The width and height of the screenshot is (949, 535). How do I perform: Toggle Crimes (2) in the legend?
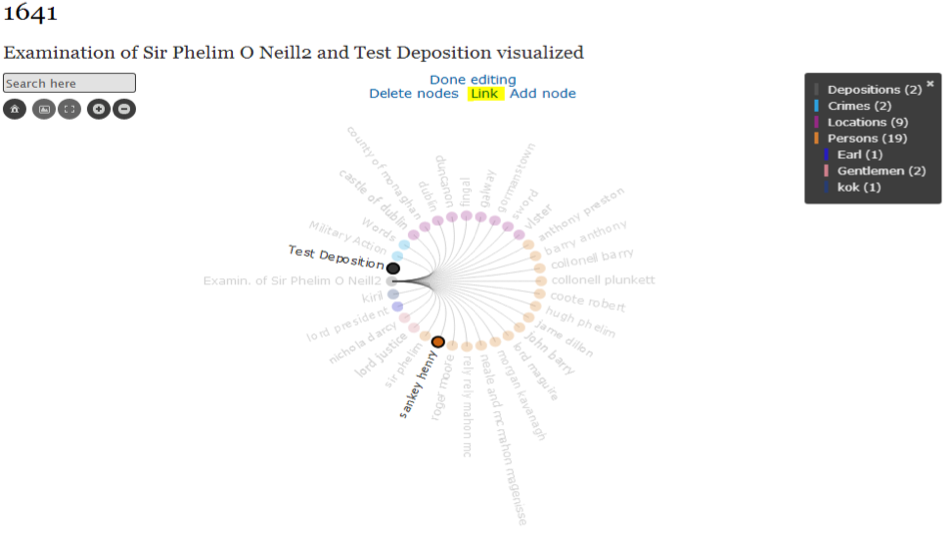[859, 106]
